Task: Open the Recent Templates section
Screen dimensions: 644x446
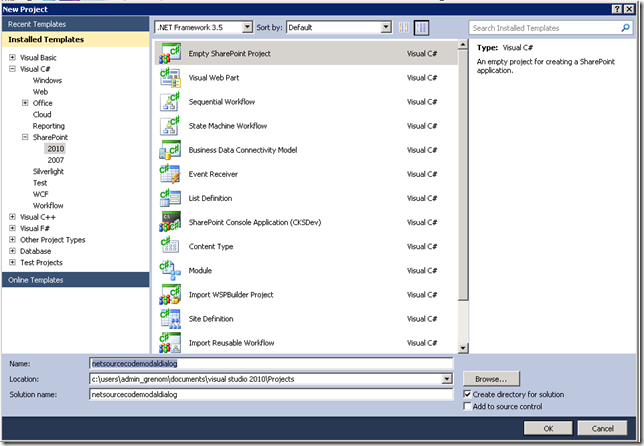Action: coord(75,24)
